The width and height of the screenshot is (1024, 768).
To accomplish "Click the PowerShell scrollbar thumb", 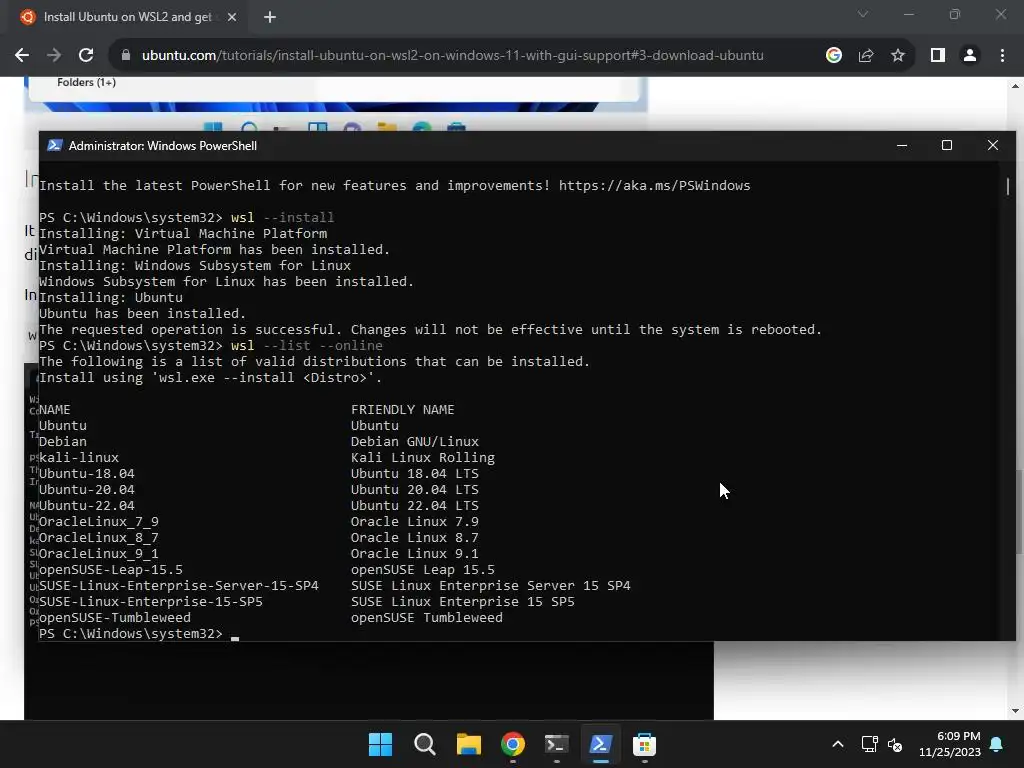I will (x=1008, y=185).
